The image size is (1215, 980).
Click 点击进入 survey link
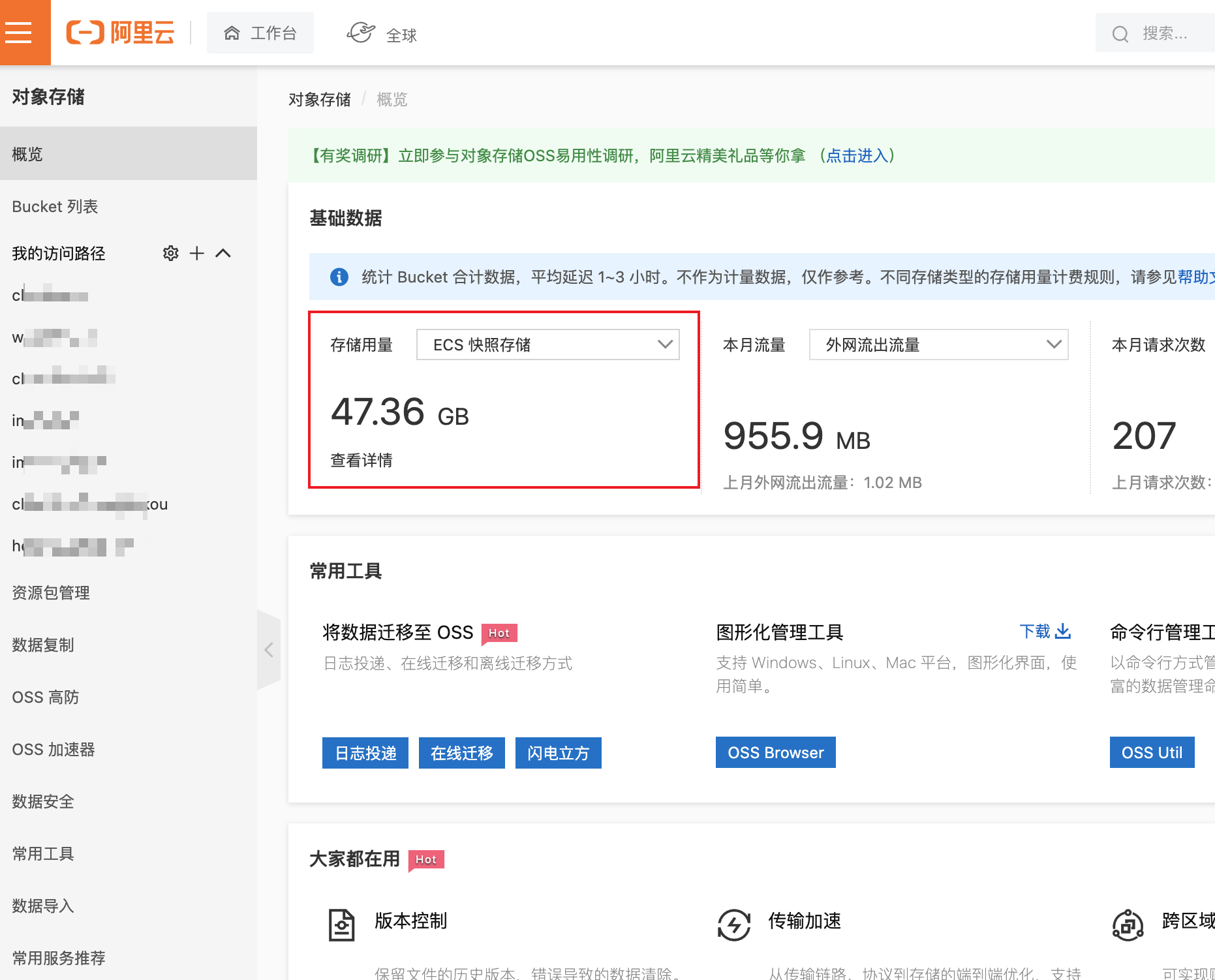tap(857, 155)
